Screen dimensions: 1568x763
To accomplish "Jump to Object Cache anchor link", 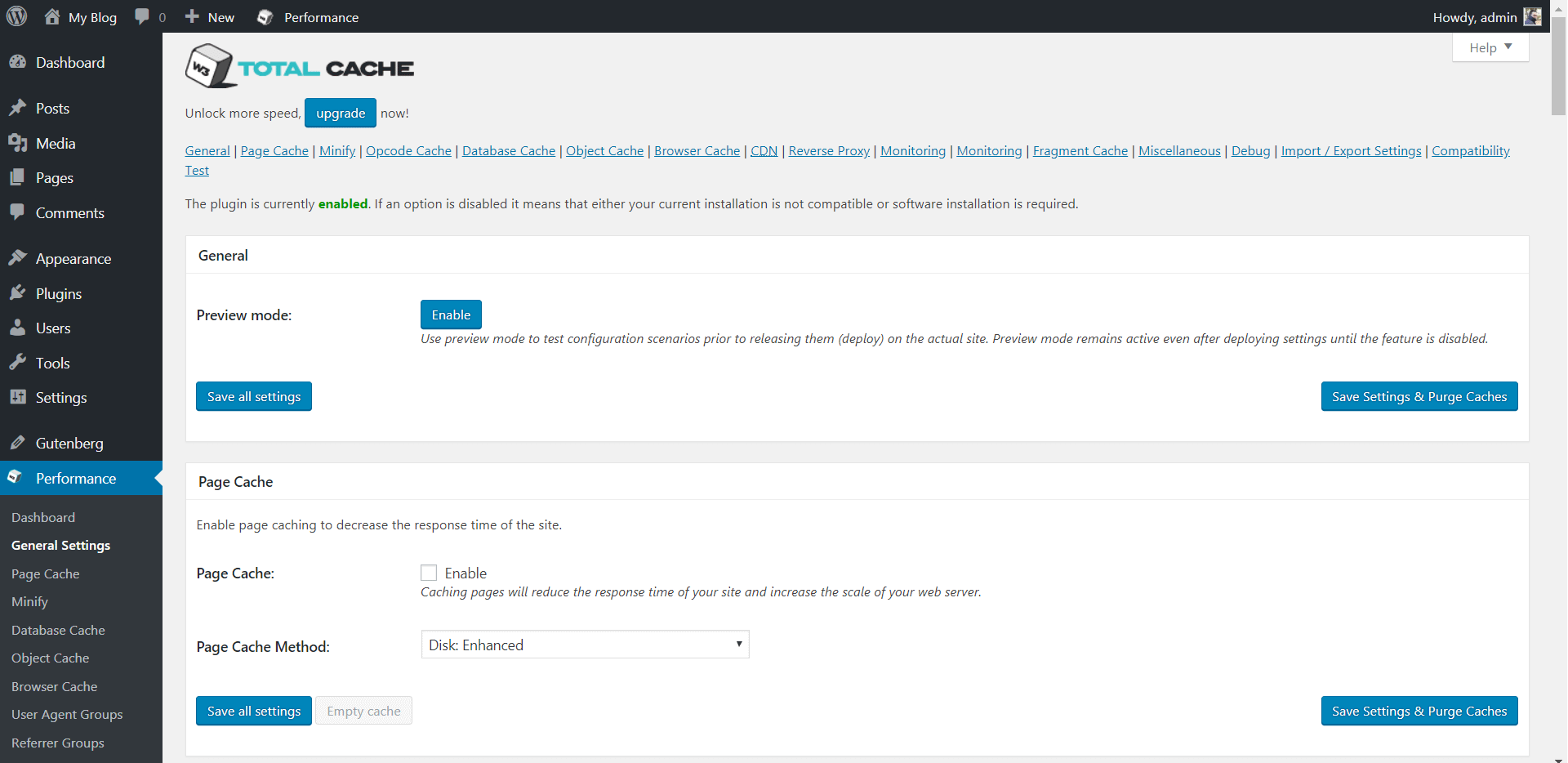I will pyautogui.click(x=604, y=150).
